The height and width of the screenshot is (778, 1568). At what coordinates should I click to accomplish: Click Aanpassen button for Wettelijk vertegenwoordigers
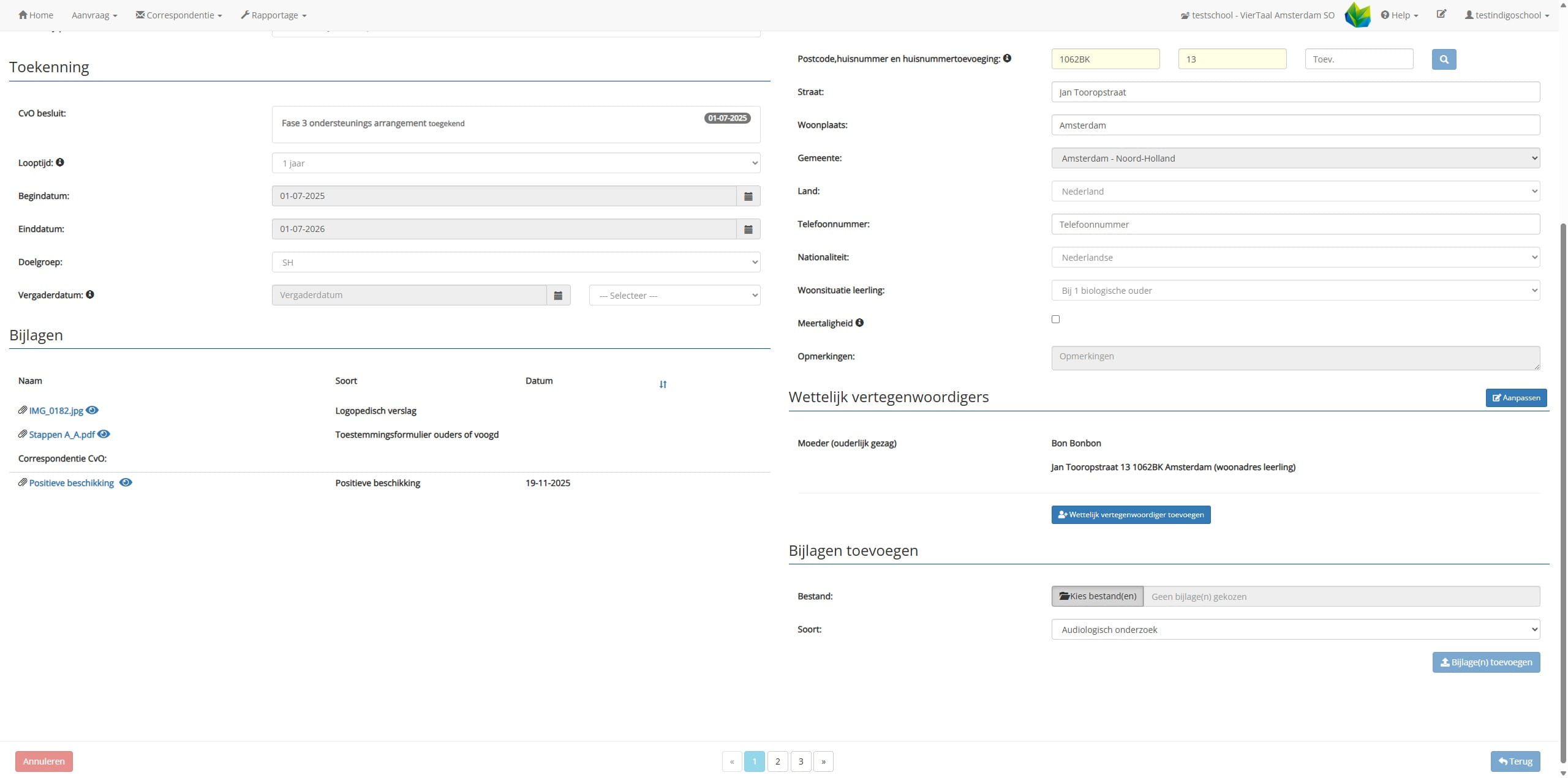pos(1516,398)
